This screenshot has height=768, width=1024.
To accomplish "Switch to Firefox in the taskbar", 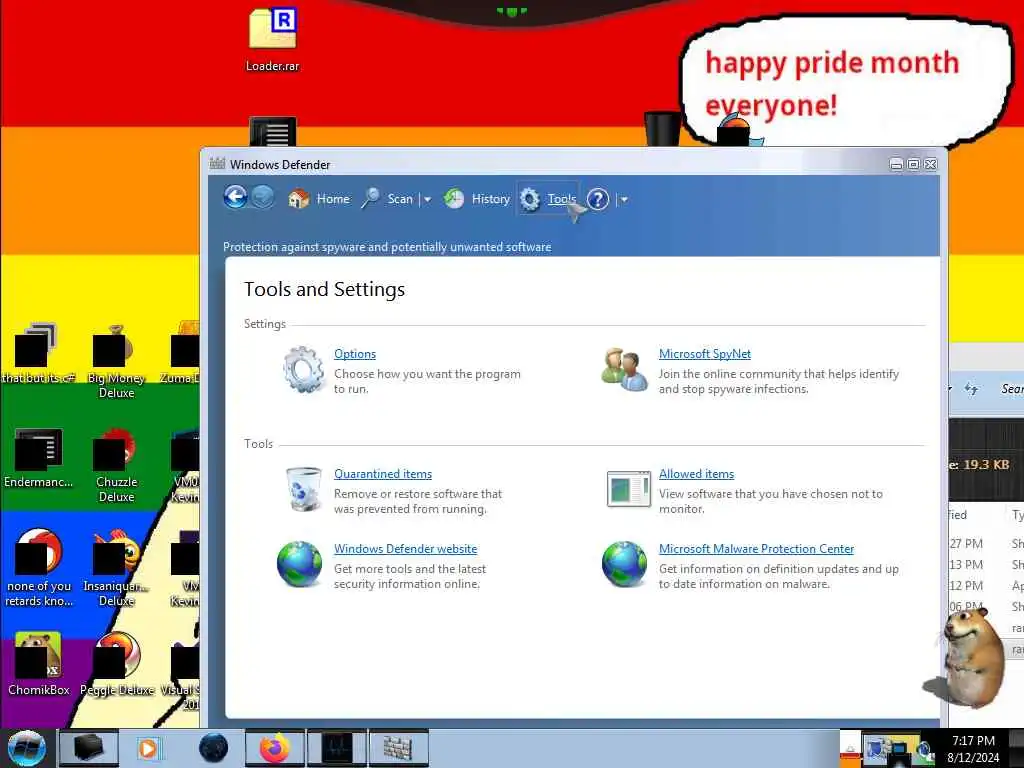I will tap(274, 748).
